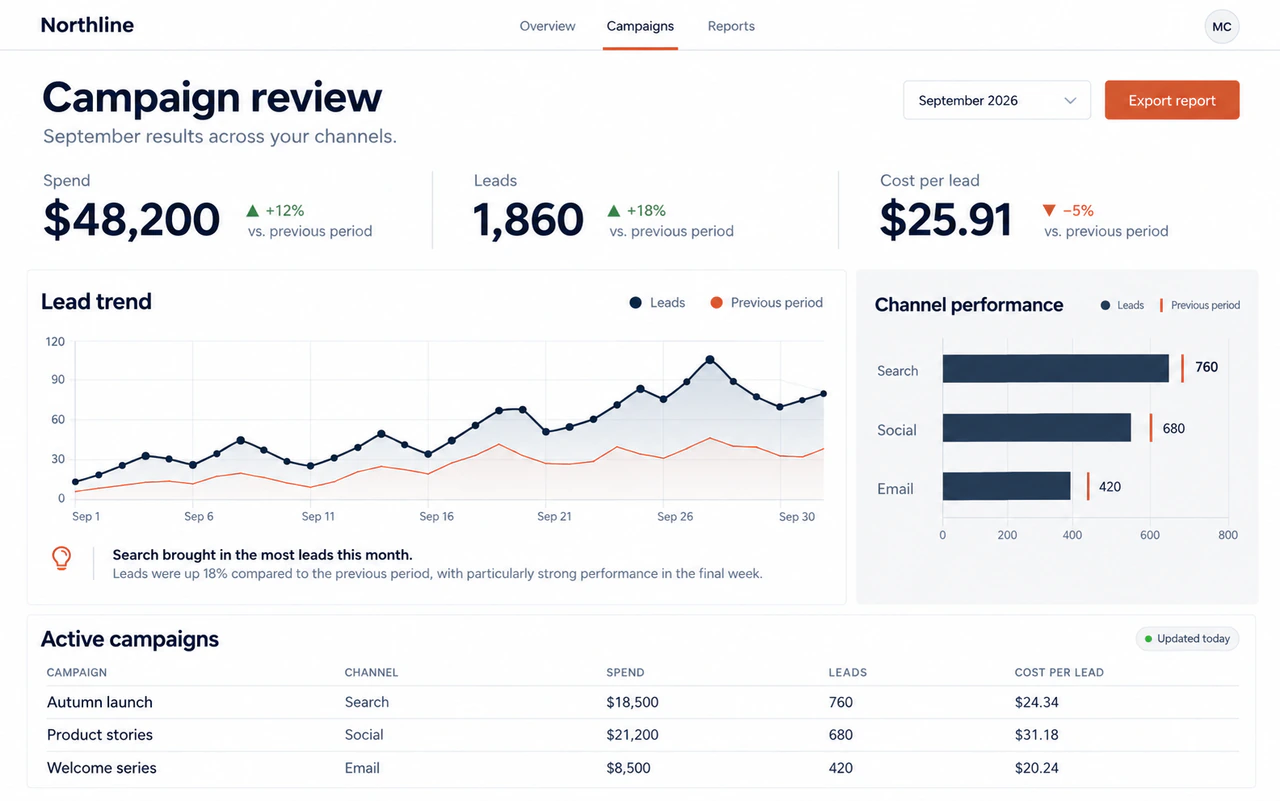Click the green dot in Updated today badge

(1148, 639)
